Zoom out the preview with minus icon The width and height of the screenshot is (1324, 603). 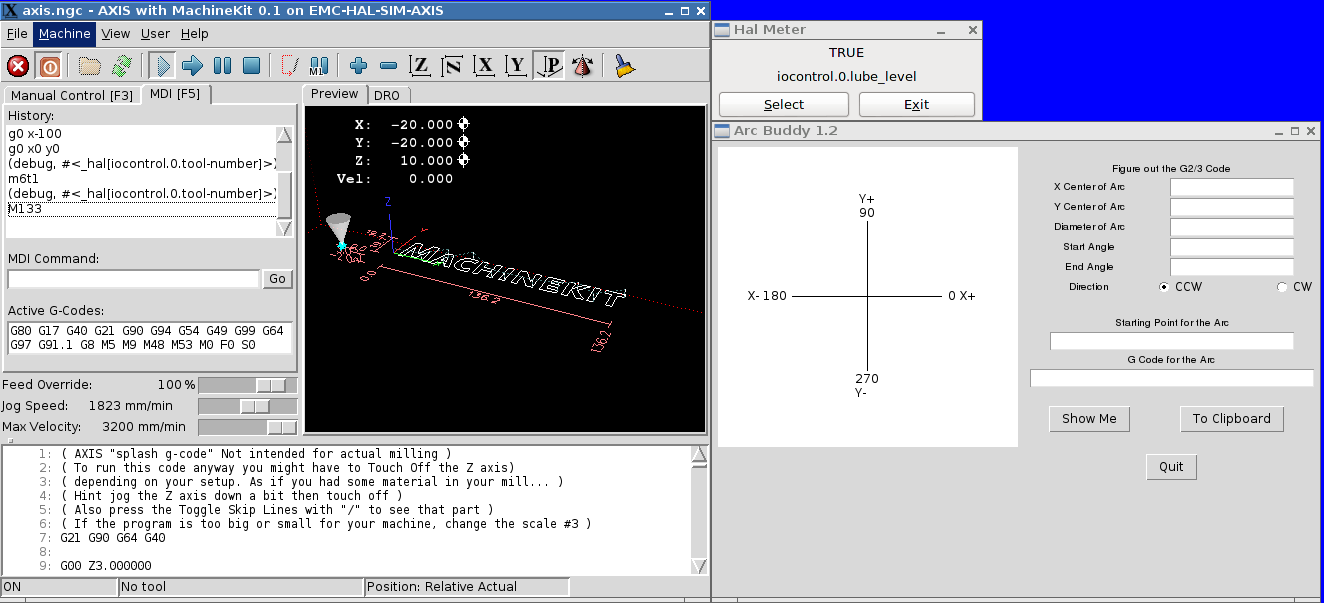pyautogui.click(x=389, y=66)
